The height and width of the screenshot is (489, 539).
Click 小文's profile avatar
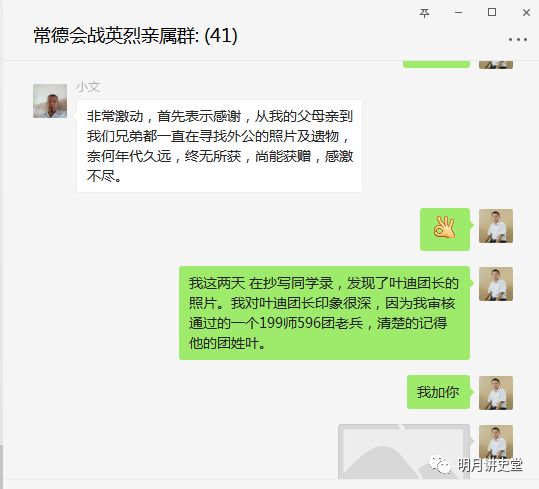coord(50,101)
